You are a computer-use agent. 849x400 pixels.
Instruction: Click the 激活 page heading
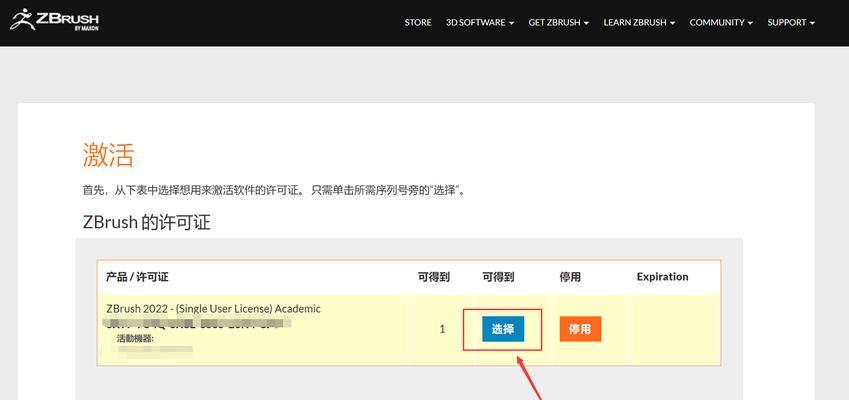coord(108,155)
